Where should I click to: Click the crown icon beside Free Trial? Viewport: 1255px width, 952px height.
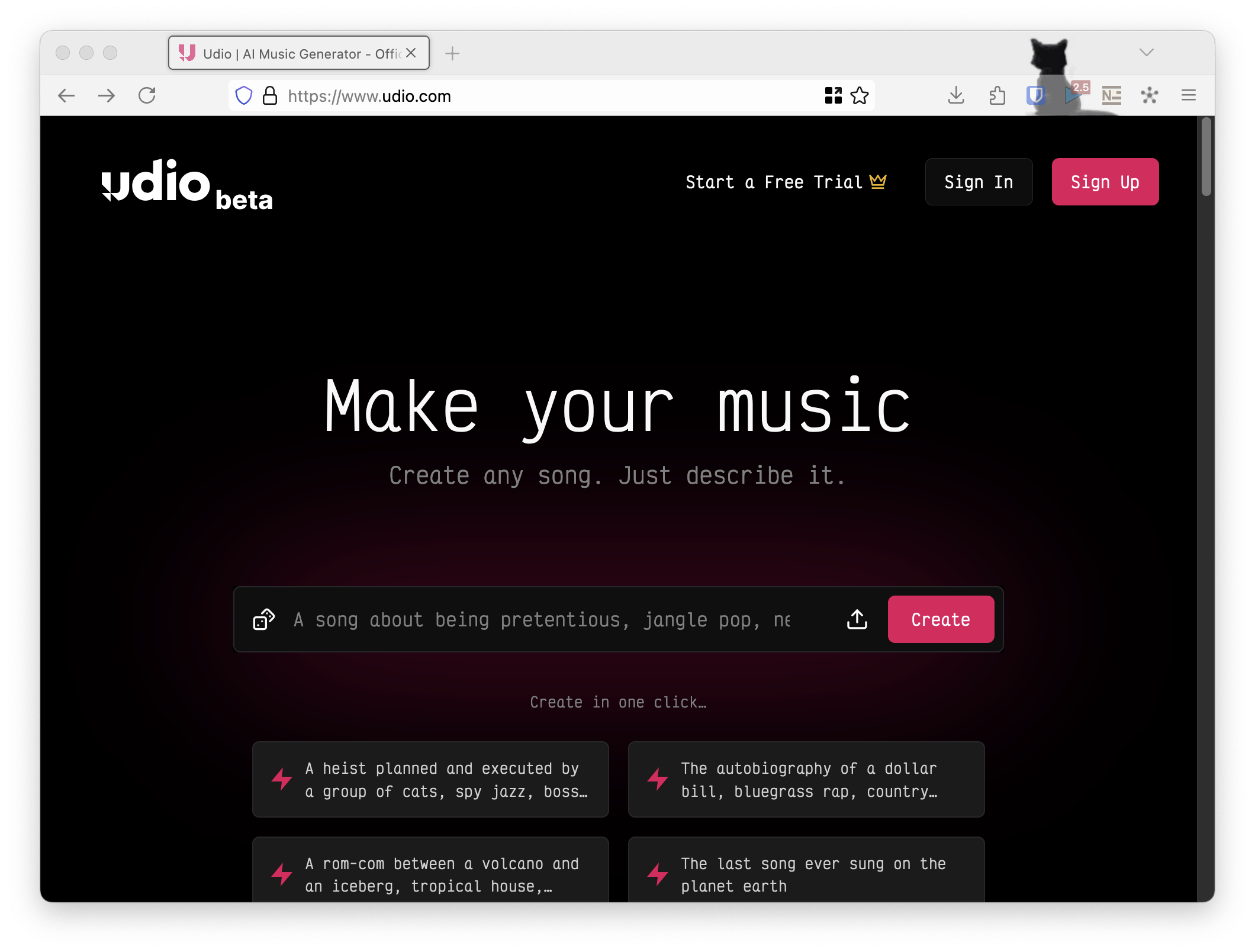point(878,181)
